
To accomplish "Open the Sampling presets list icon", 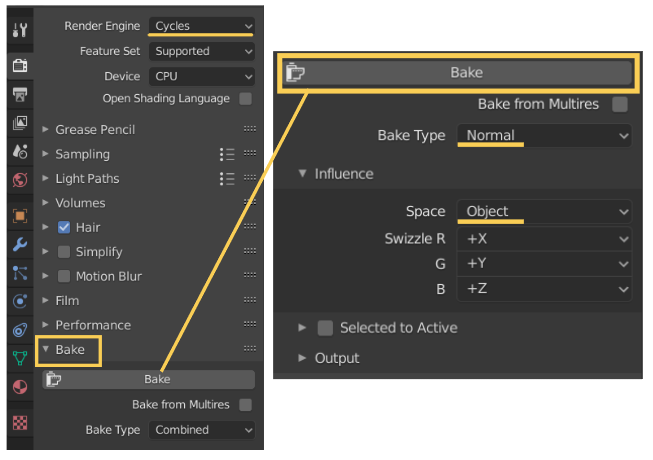I will pos(227,154).
